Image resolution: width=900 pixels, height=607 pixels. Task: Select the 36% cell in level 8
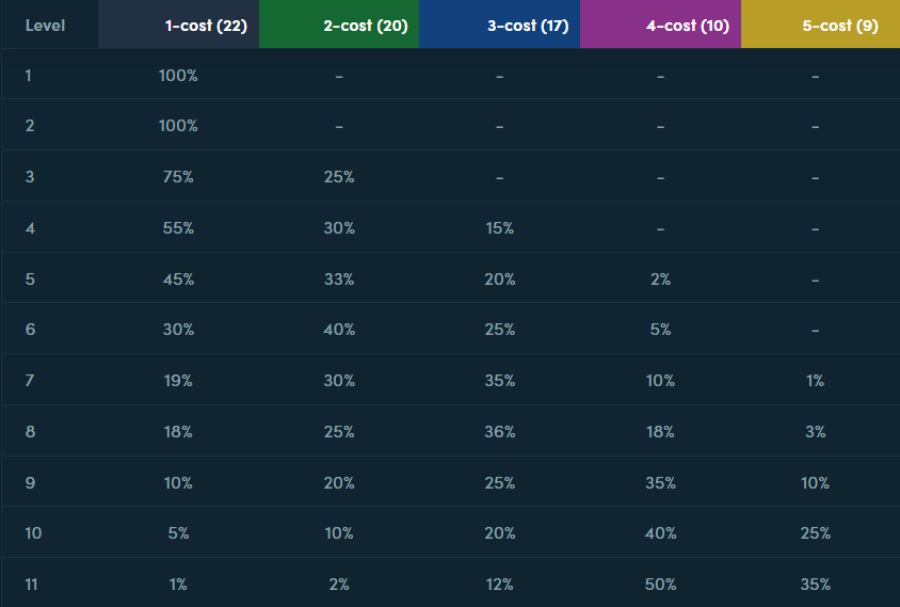[x=499, y=431]
